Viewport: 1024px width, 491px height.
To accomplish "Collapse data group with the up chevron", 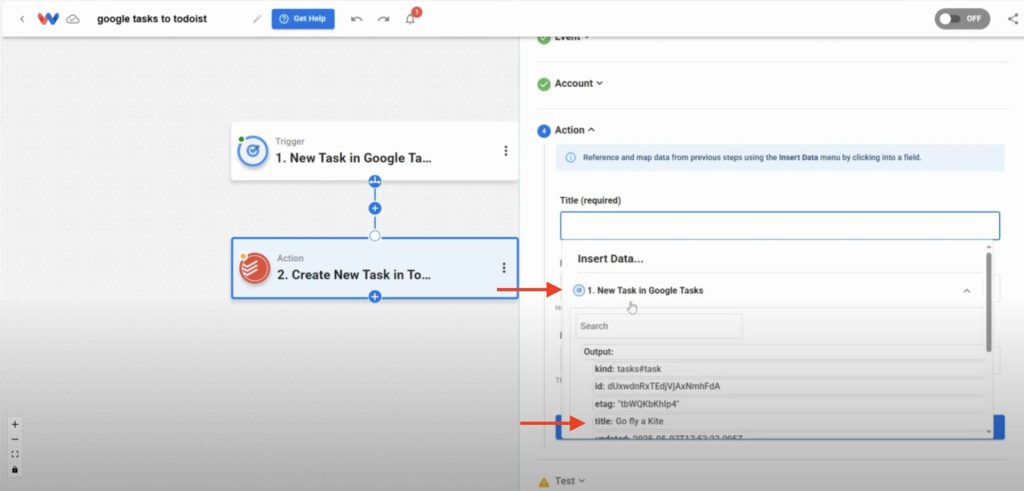I will tap(967, 291).
